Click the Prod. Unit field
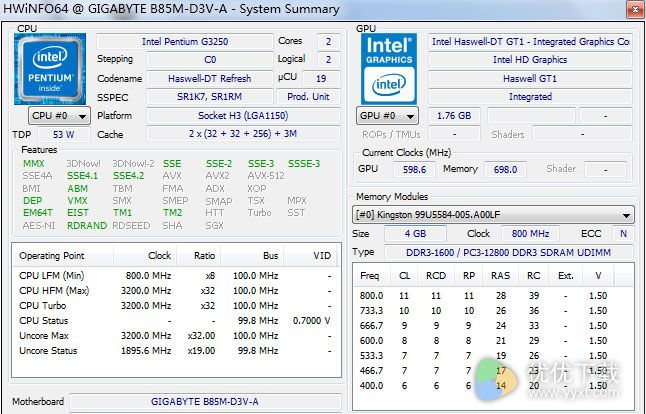Screen dimensions: 646x414 click(x=308, y=97)
